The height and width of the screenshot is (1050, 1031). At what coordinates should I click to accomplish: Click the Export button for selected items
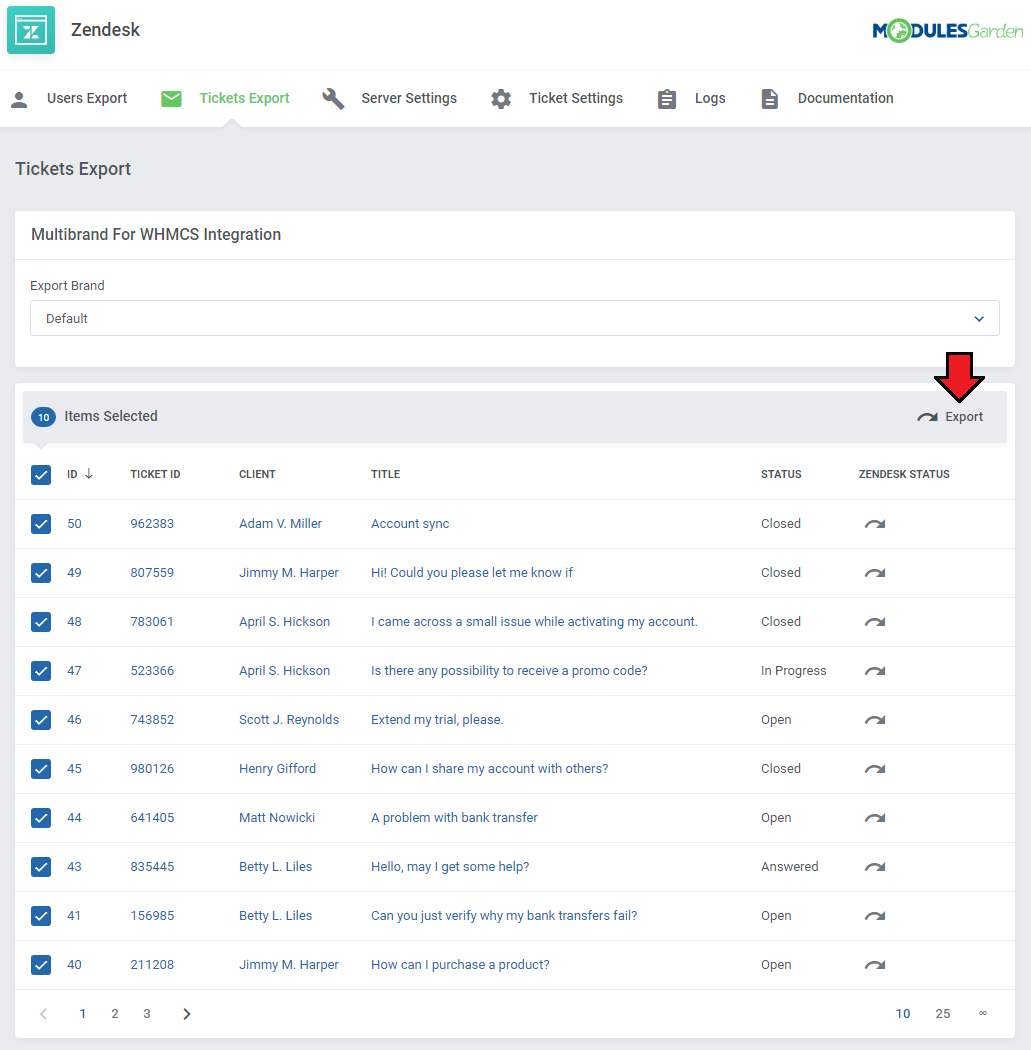coord(950,417)
